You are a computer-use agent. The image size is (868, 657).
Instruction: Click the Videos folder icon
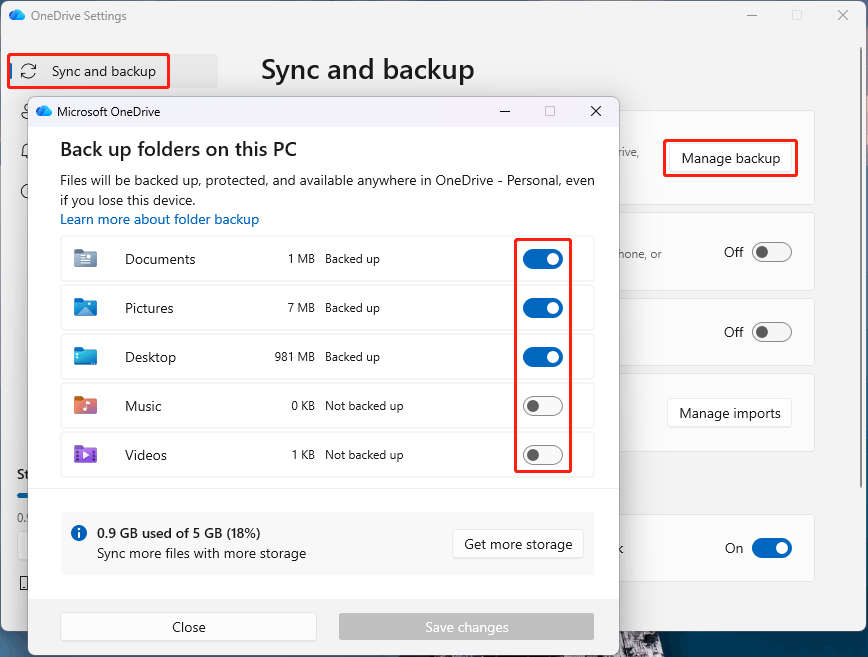[85, 454]
